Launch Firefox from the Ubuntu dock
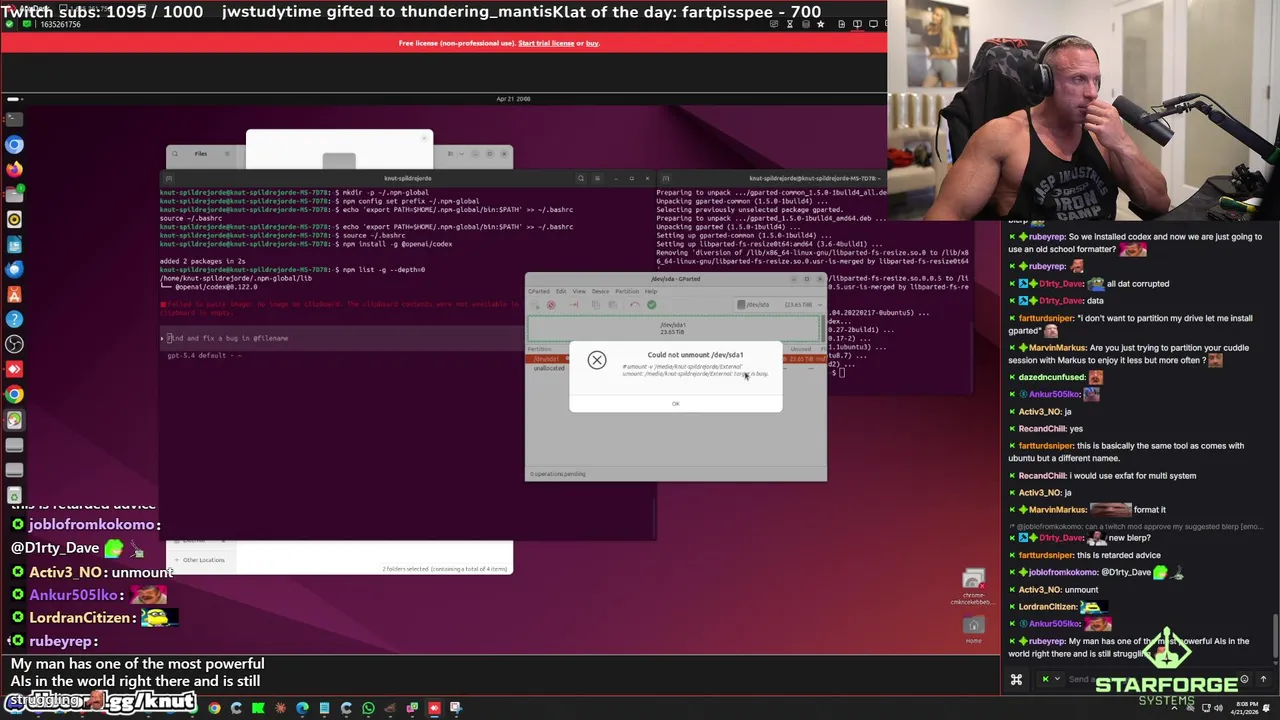 [x=14, y=170]
